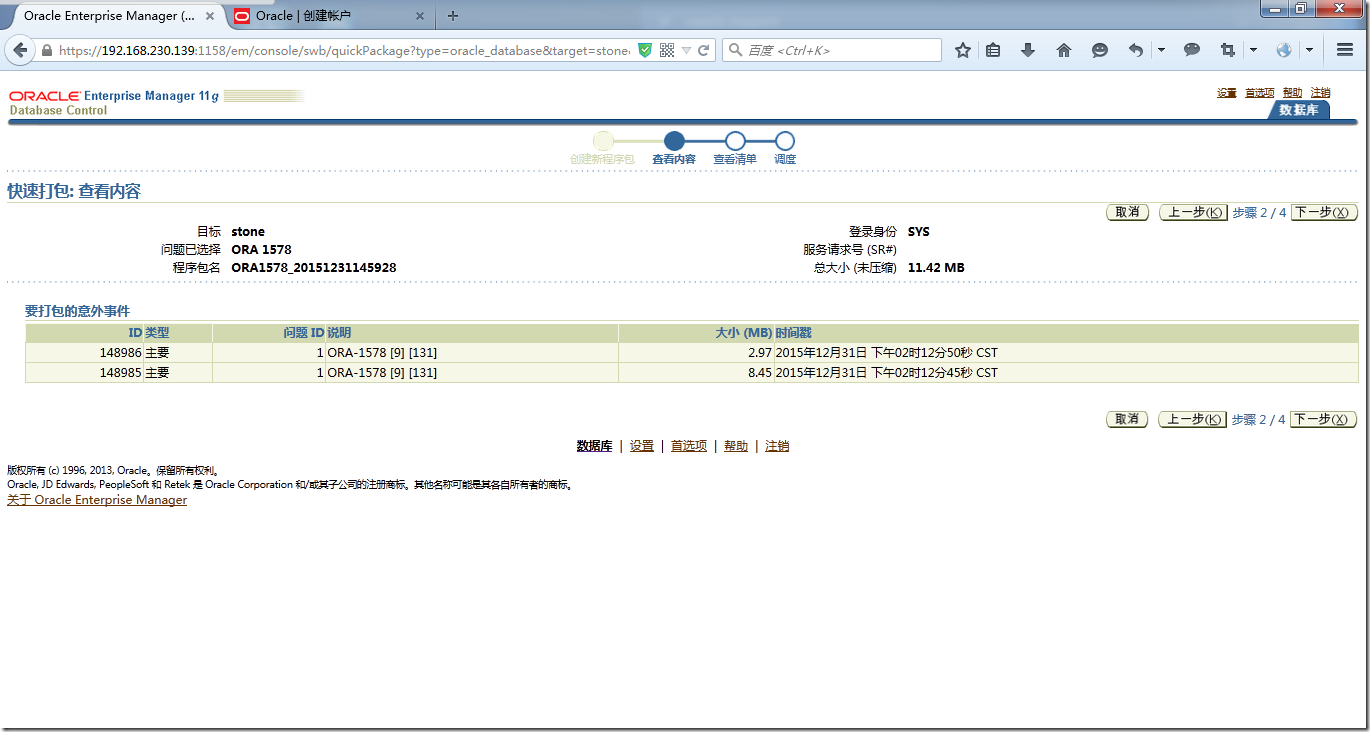Screen dimensions: 1370x732
Task: Click the 调度 wizard step circle
Action: tap(785, 141)
